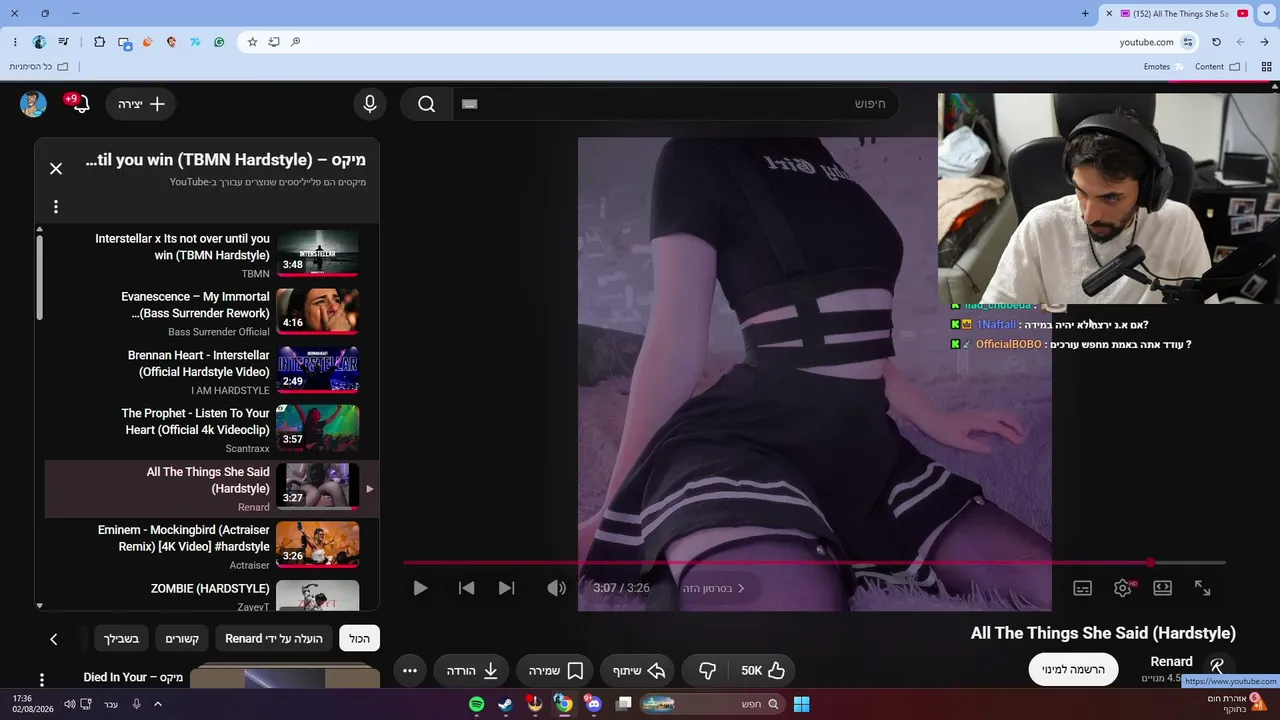Close the 'All The Things She Said' tab

tap(1109, 13)
